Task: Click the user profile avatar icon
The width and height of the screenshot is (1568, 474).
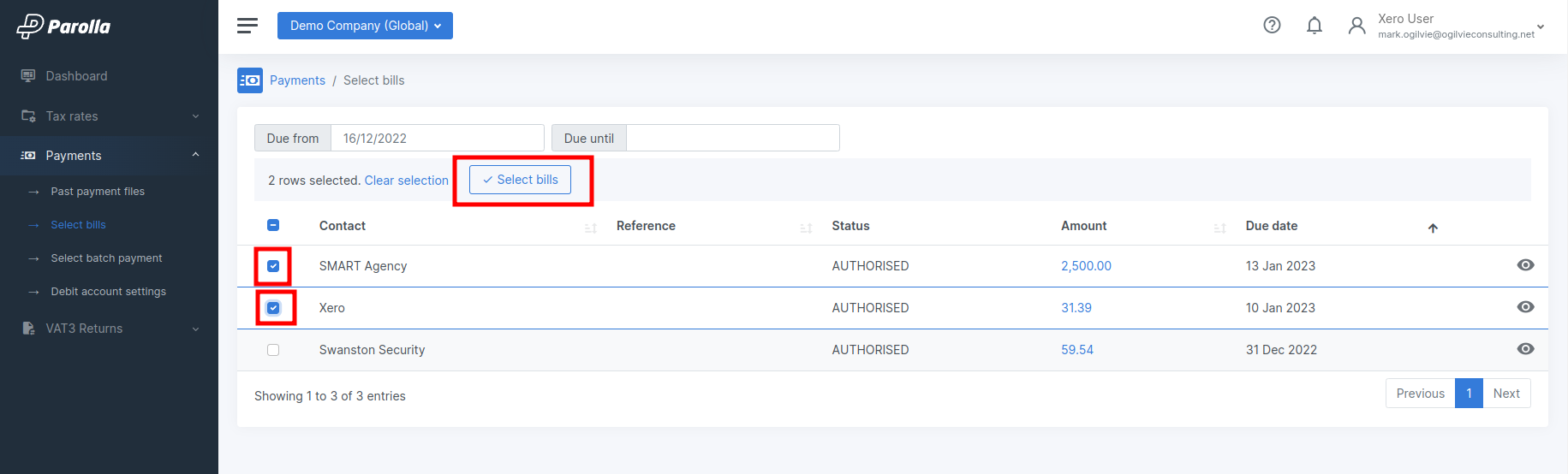Action: [1356, 26]
